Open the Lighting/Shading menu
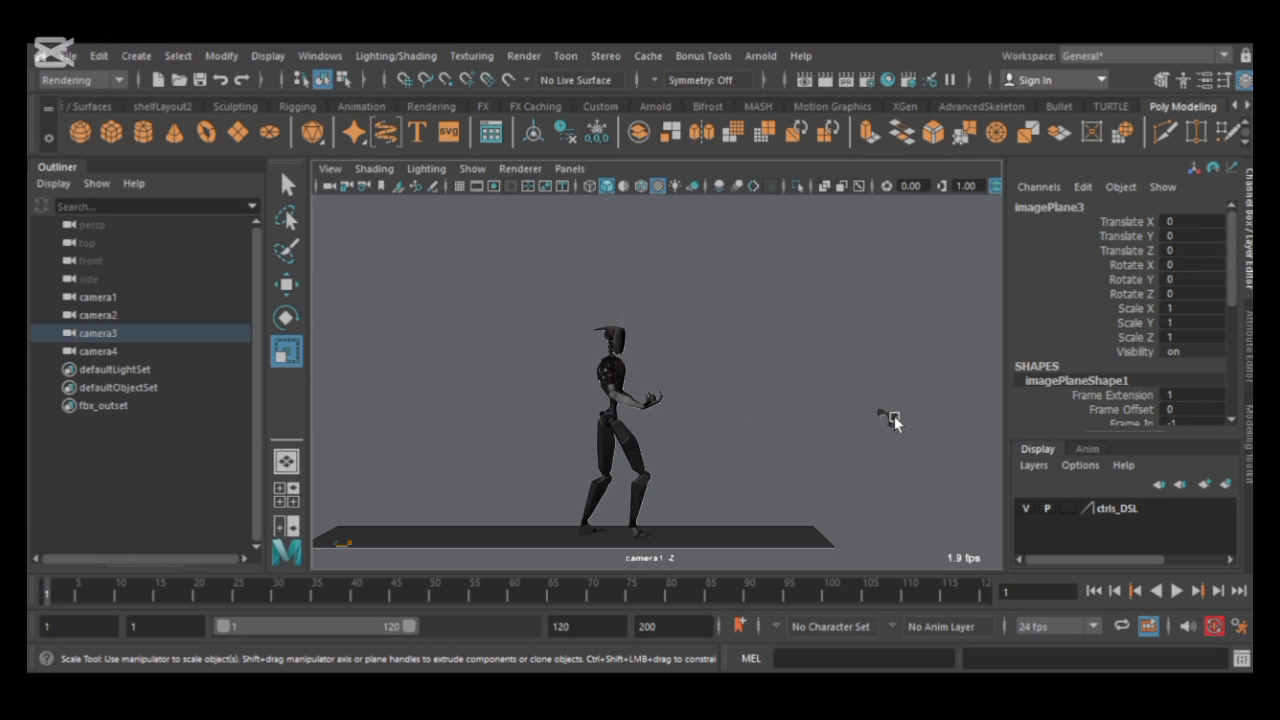Screen dimensions: 1280x720 pos(395,56)
